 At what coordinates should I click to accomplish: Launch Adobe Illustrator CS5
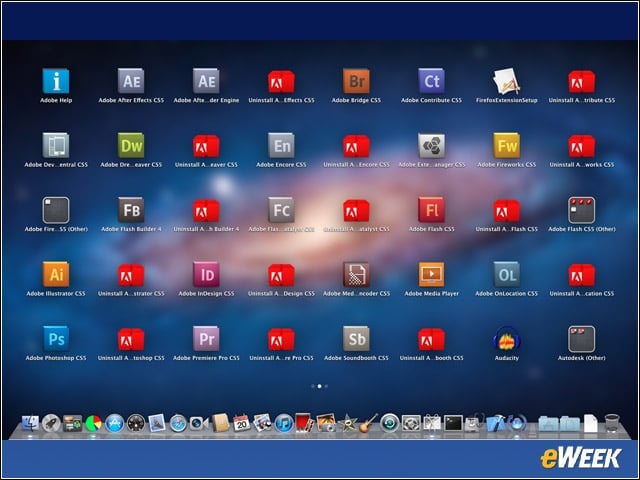click(56, 274)
